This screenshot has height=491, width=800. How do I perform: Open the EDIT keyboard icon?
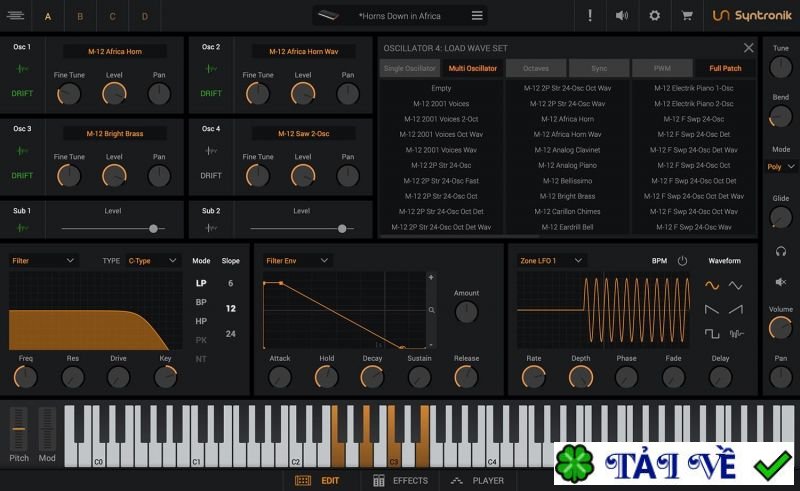(x=303, y=481)
